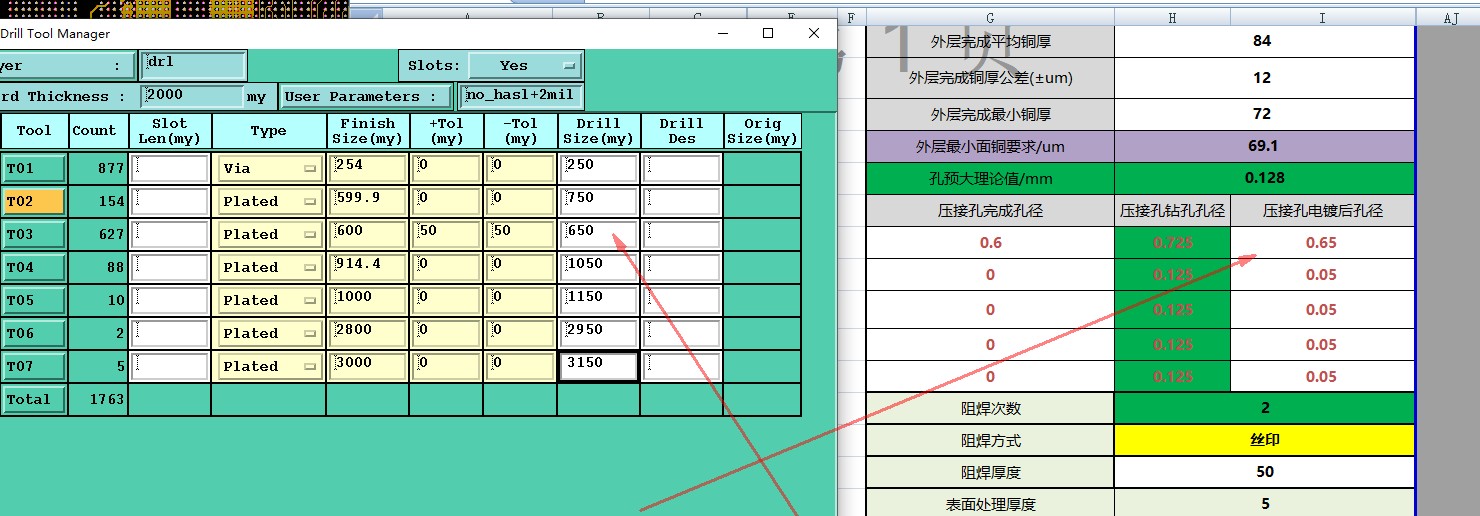Click Drill Size field 3150
This screenshot has width=1480, height=516.
pyautogui.click(x=599, y=366)
